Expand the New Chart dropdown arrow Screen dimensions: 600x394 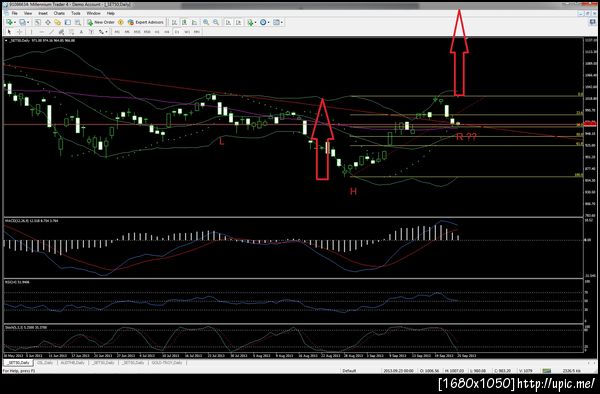(x=15, y=22)
